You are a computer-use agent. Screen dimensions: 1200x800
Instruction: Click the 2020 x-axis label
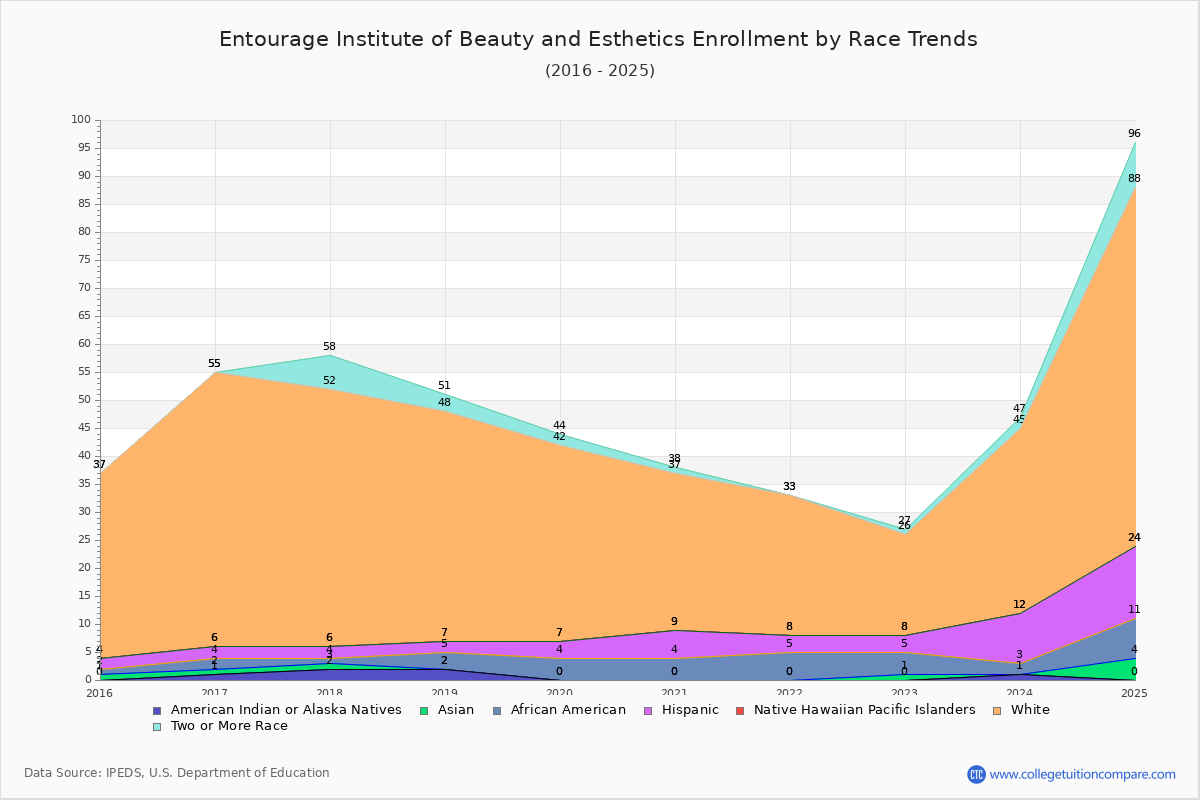(x=560, y=693)
